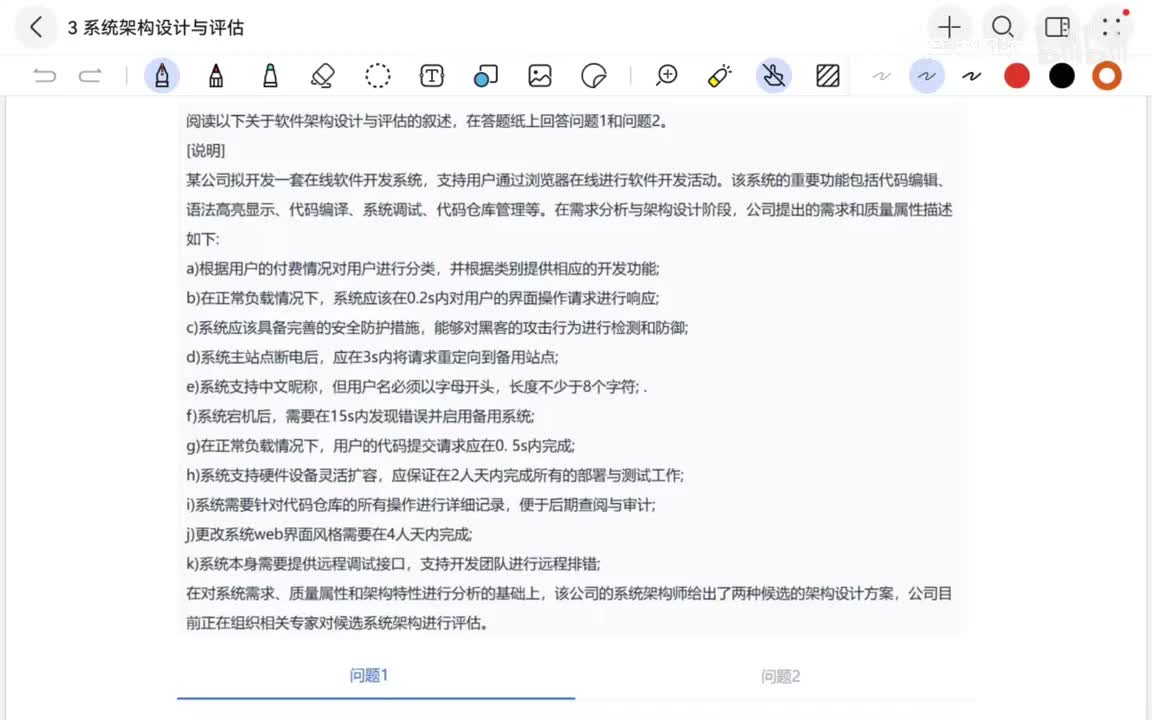Select the green highlighter tool

click(x=270, y=76)
